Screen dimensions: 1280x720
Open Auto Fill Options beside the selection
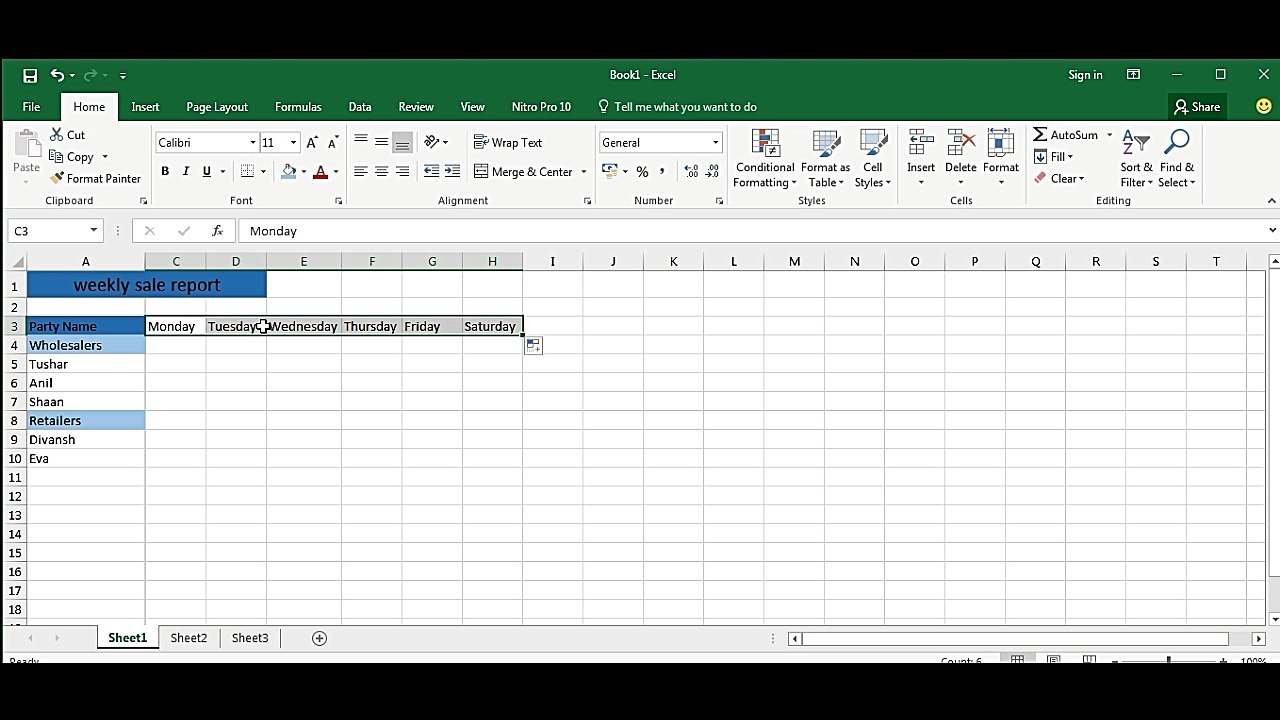click(x=533, y=346)
